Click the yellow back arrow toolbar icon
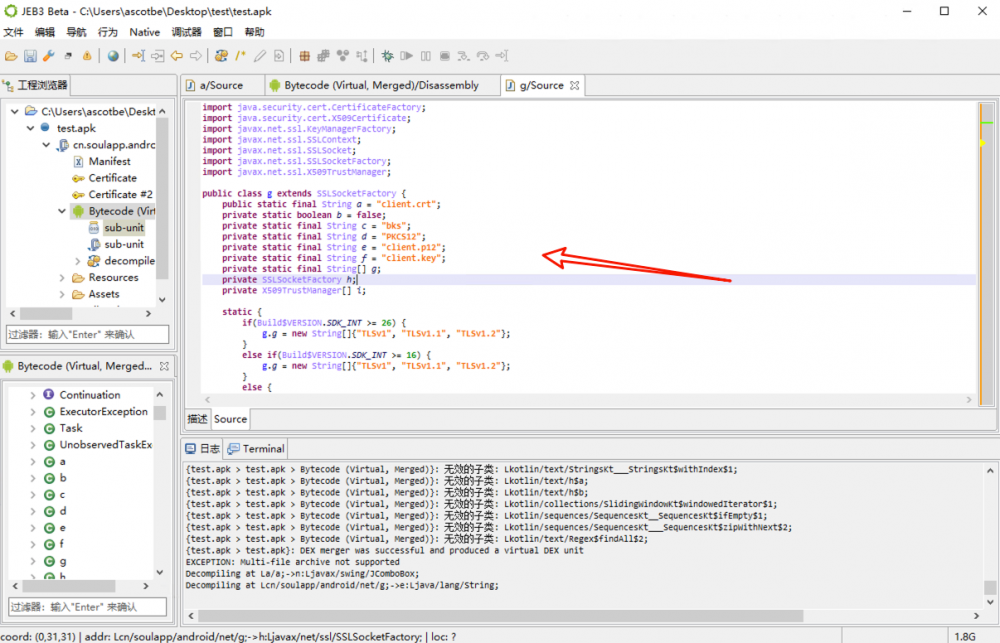 pos(177,56)
